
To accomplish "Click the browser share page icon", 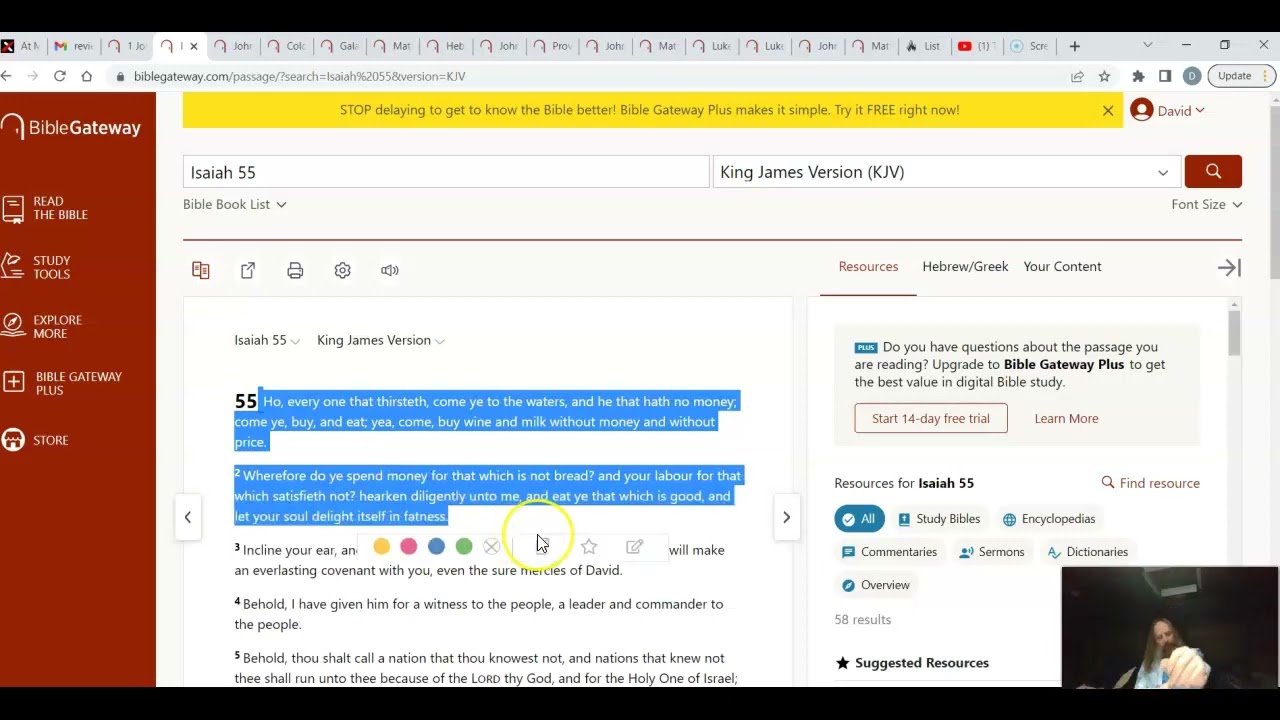I will 1077,76.
